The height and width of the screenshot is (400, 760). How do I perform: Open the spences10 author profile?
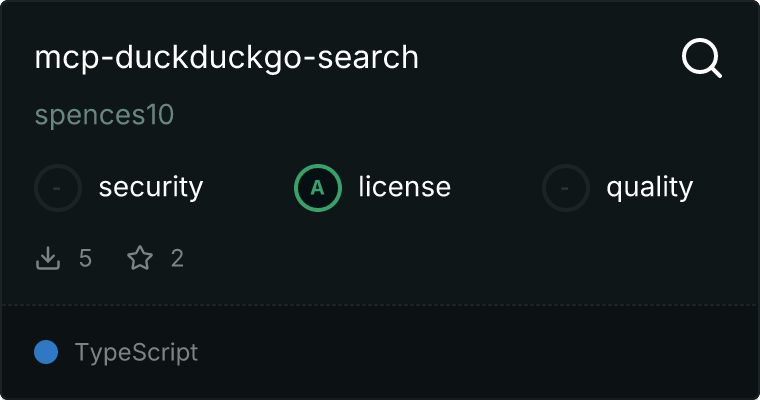coord(104,115)
